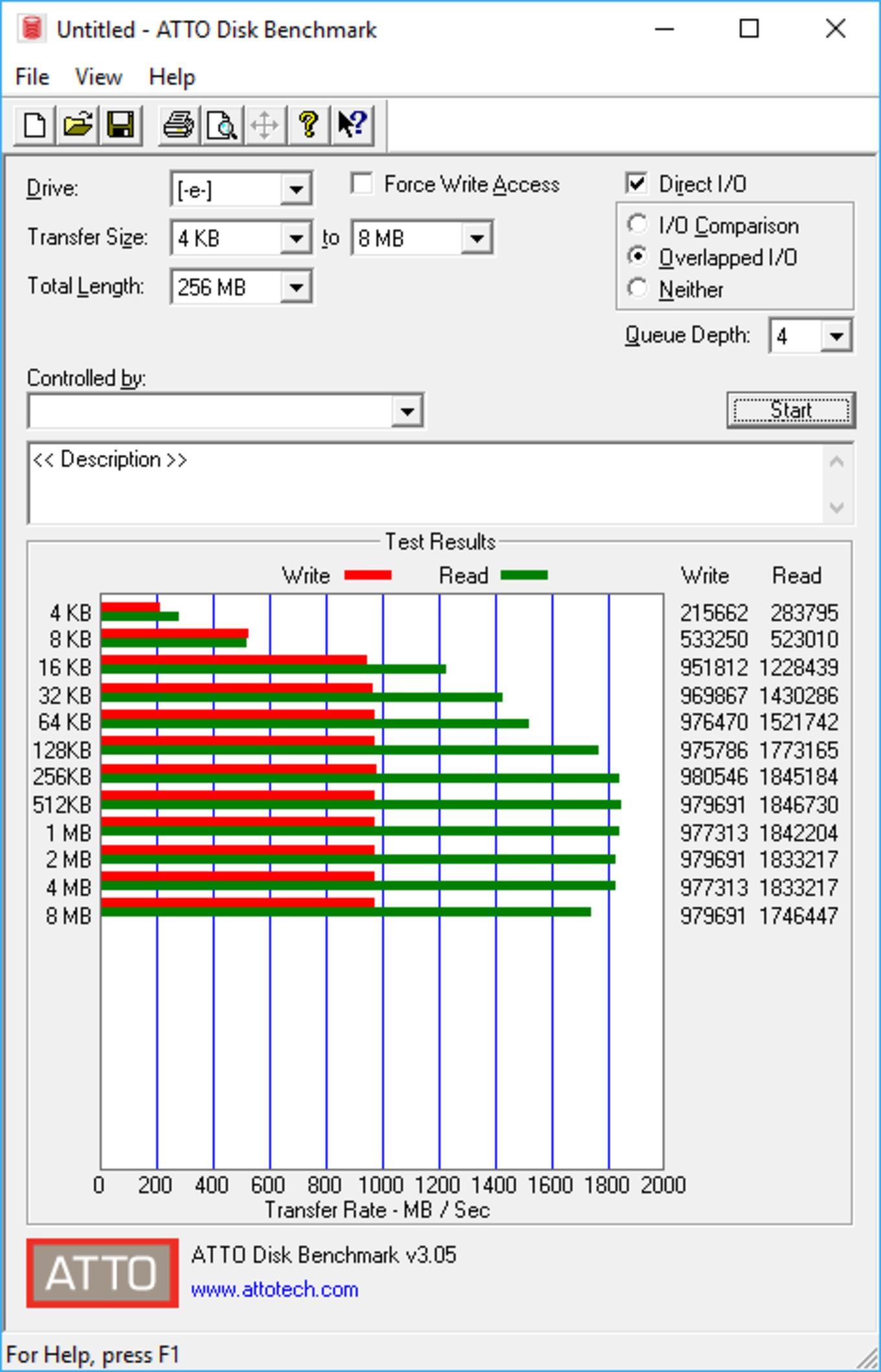Click the Print toolbar icon
Image resolution: width=881 pixels, height=1372 pixels.
click(x=179, y=124)
